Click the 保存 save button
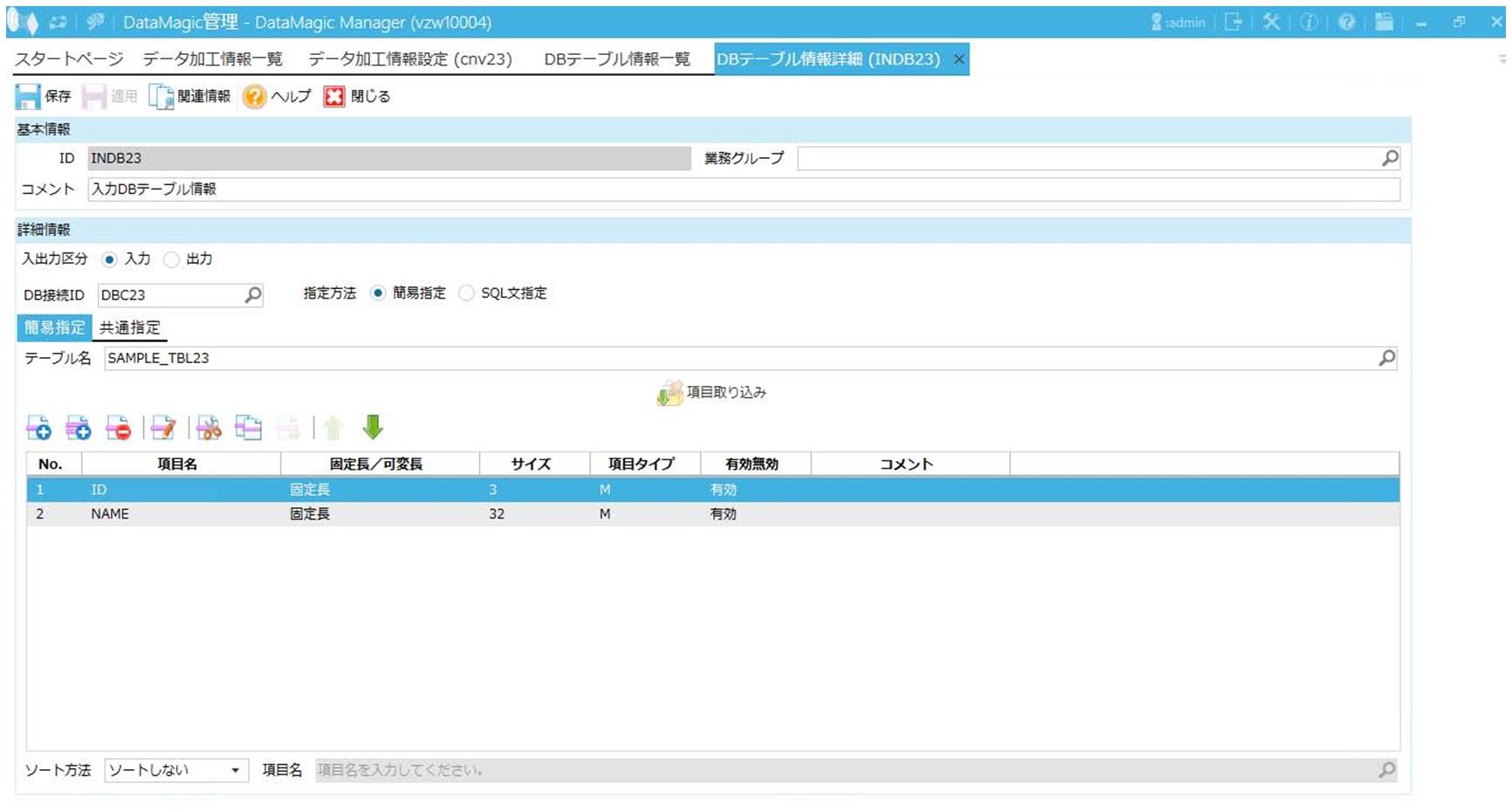The width and height of the screenshot is (1512, 812). (x=44, y=96)
